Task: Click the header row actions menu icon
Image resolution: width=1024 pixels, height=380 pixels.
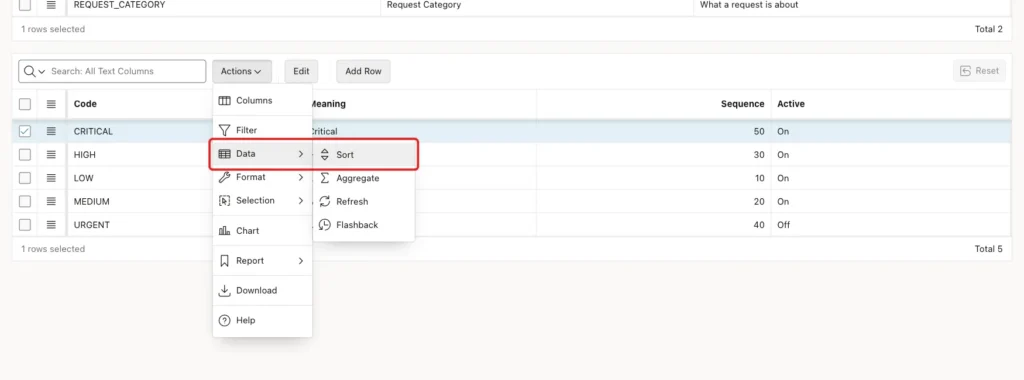Action: [51, 104]
